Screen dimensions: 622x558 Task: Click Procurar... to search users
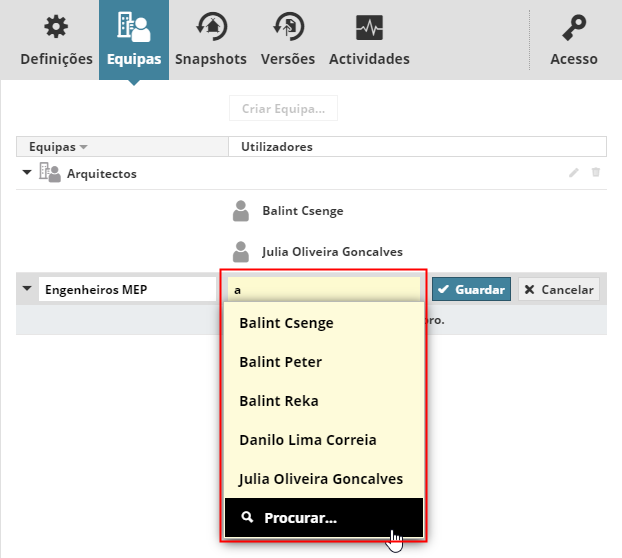[301, 518]
